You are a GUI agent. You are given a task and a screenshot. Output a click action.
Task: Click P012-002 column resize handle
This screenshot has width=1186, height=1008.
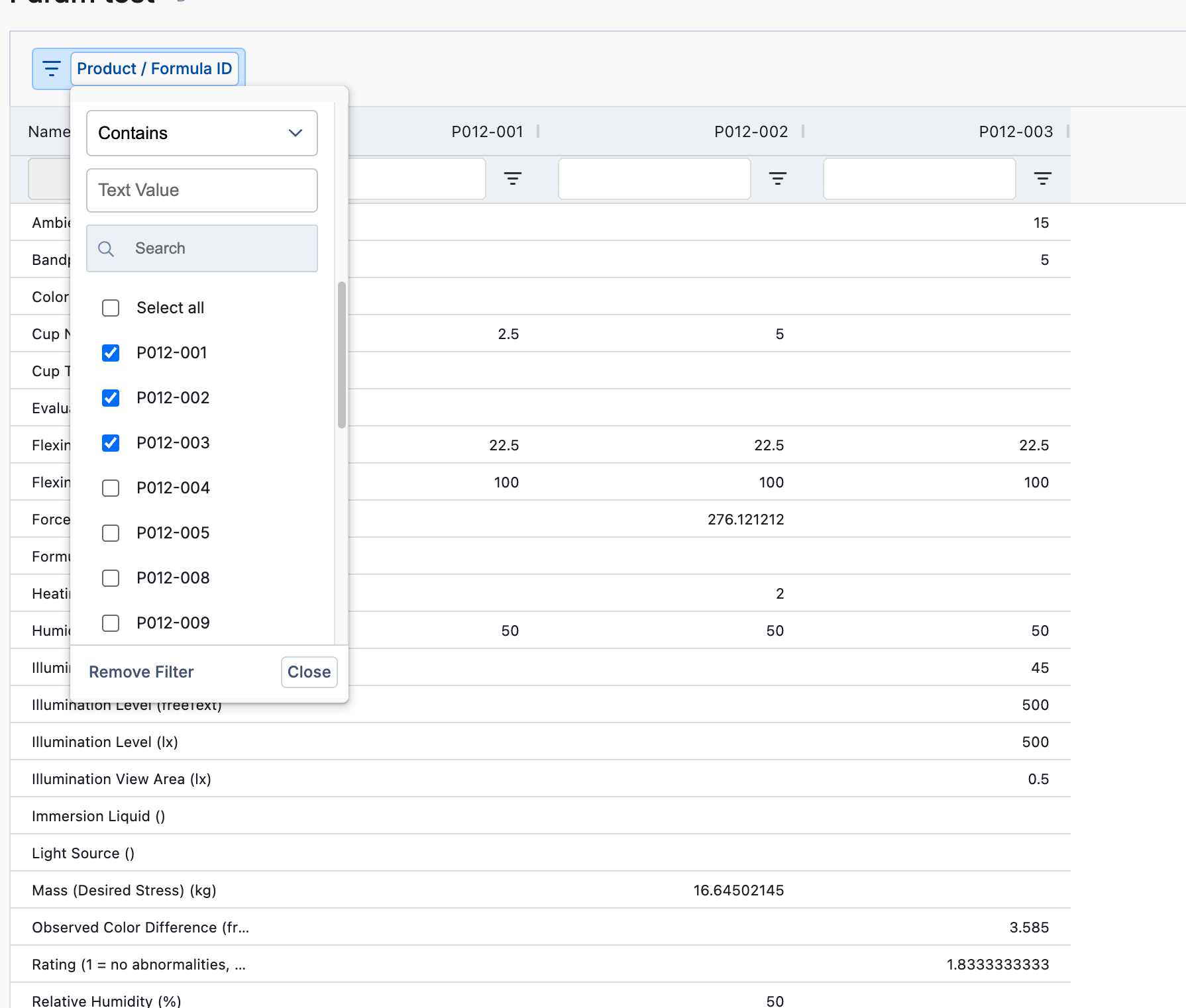pos(803,132)
